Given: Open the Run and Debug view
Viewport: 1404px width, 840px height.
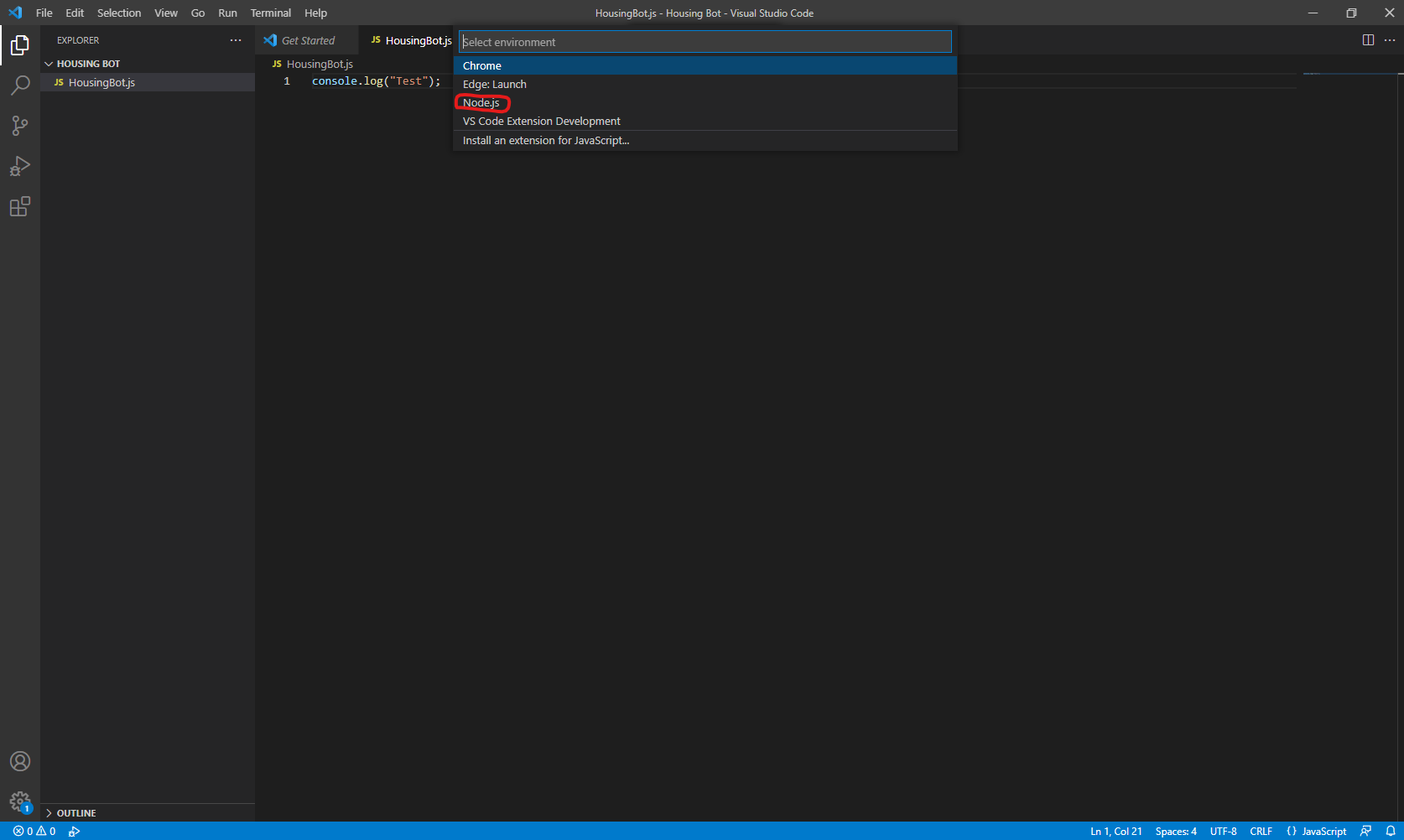Looking at the screenshot, I should (20, 166).
